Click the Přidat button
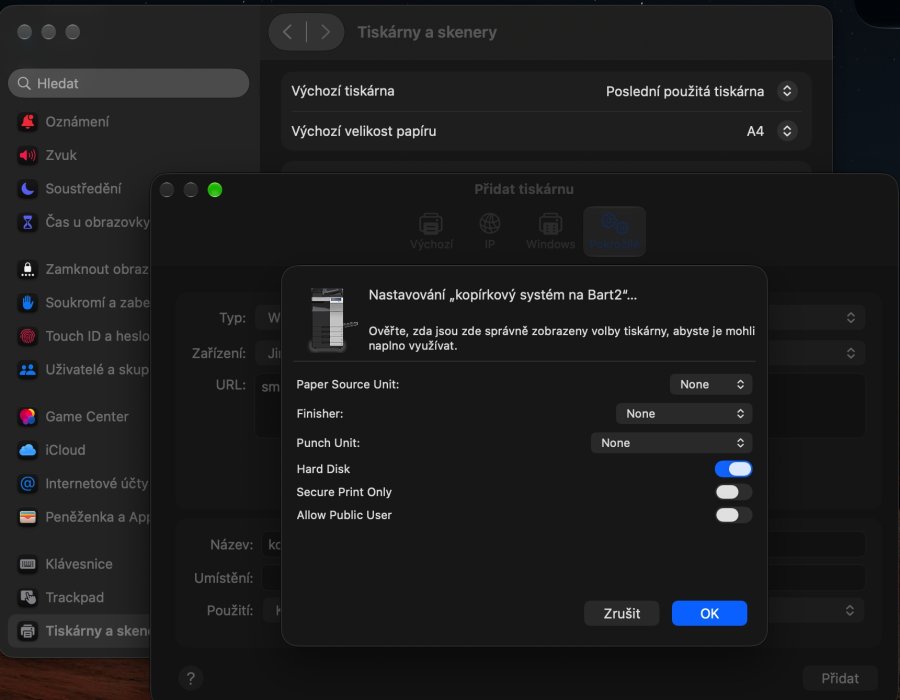The width and height of the screenshot is (900, 700). click(x=840, y=678)
